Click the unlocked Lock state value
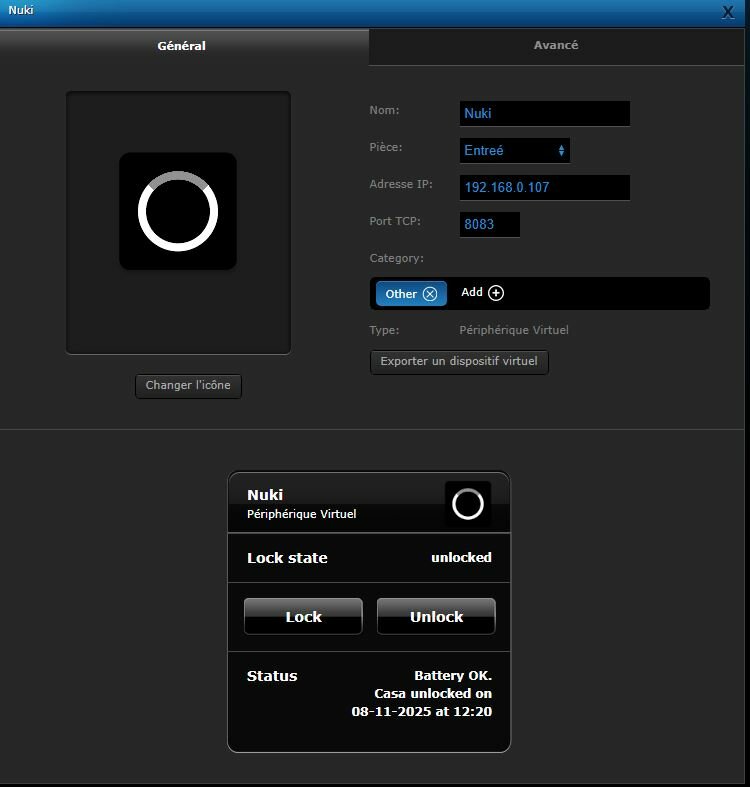The image size is (750, 787). (461, 558)
